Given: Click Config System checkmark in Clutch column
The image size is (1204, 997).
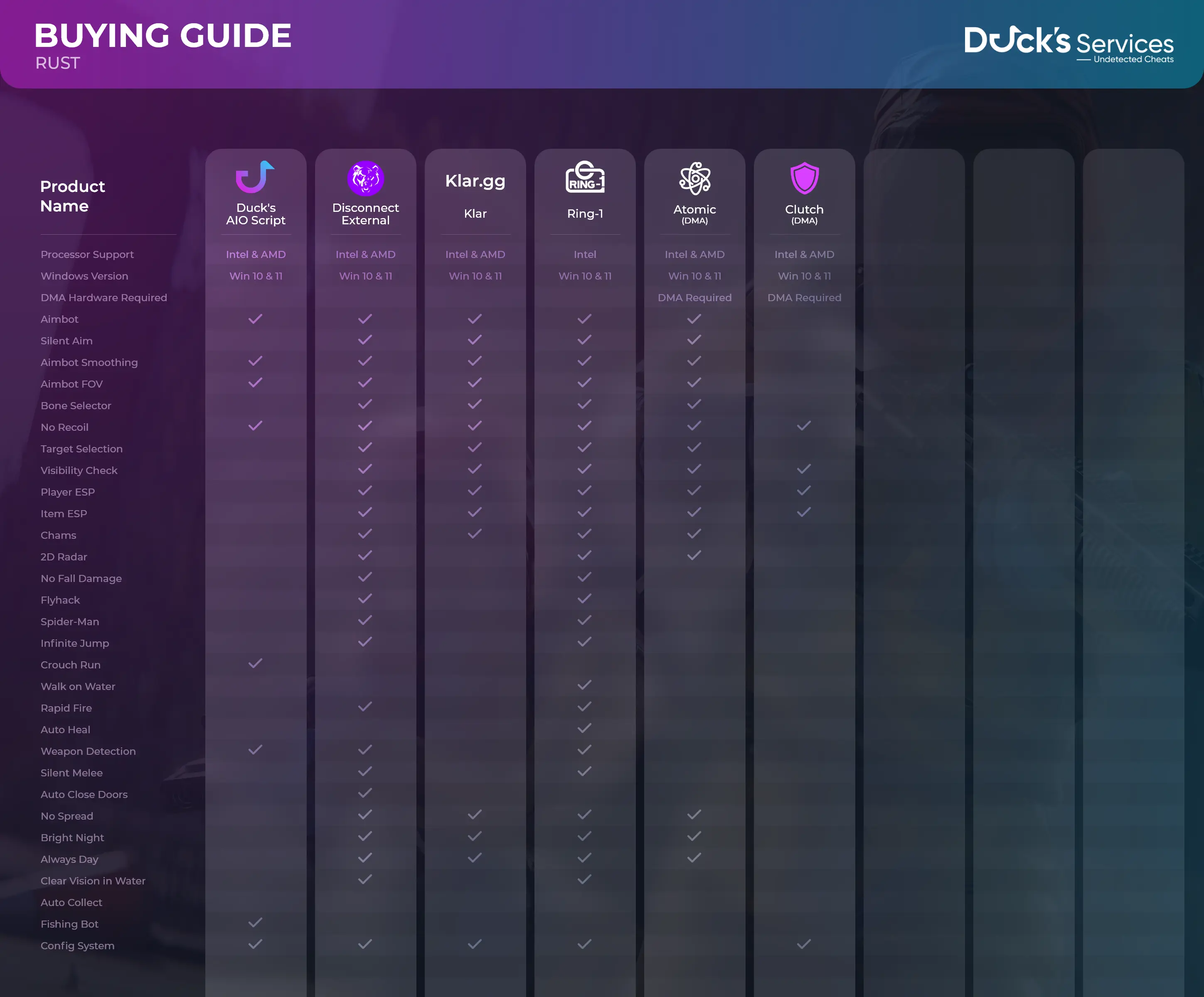Looking at the screenshot, I should [x=804, y=943].
